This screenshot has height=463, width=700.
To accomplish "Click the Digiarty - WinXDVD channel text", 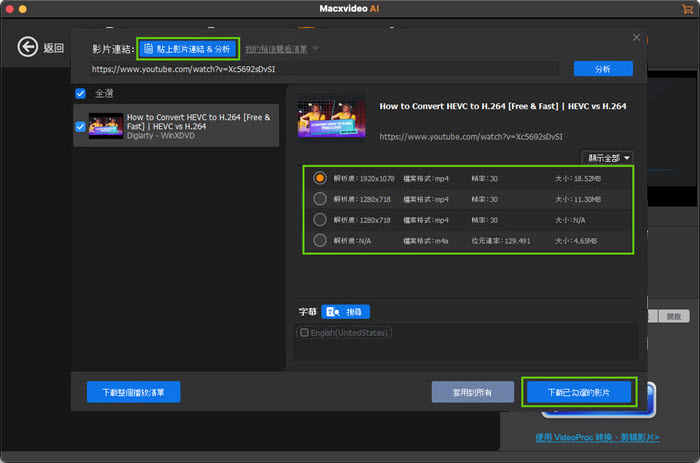I will pyautogui.click(x=161, y=135).
